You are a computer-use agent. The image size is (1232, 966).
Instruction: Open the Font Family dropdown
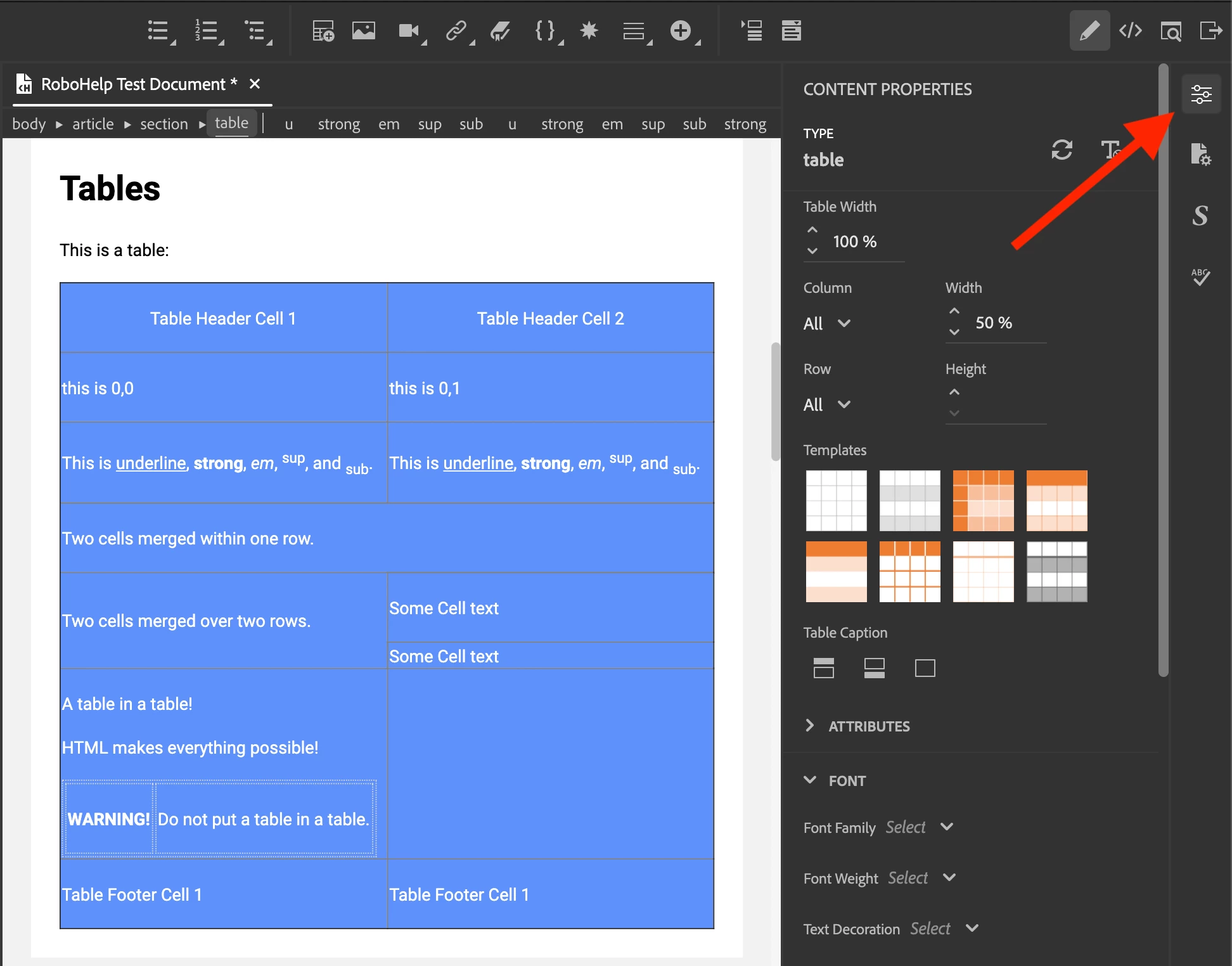pos(919,827)
